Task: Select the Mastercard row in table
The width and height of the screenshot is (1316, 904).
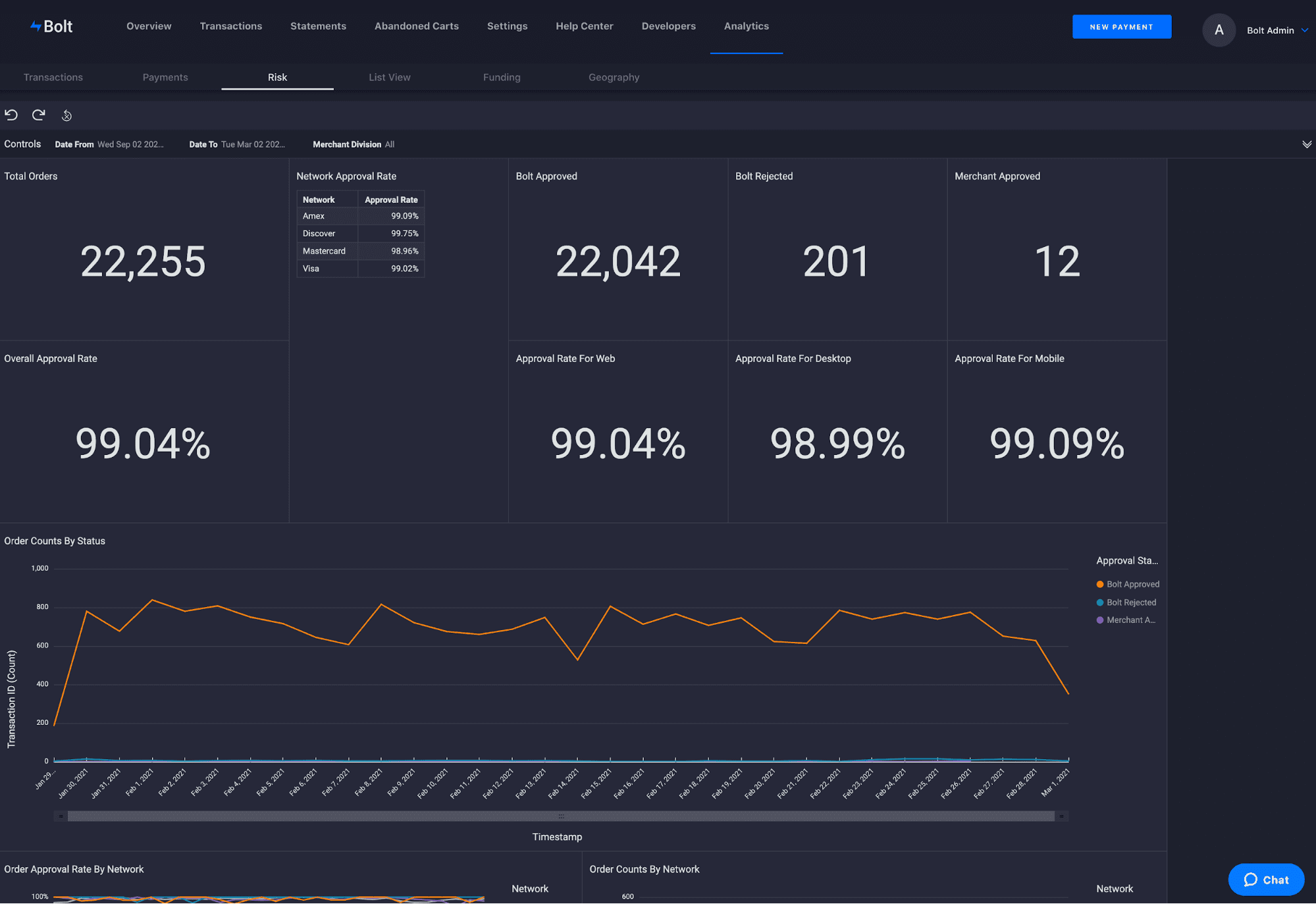Action: pos(361,252)
